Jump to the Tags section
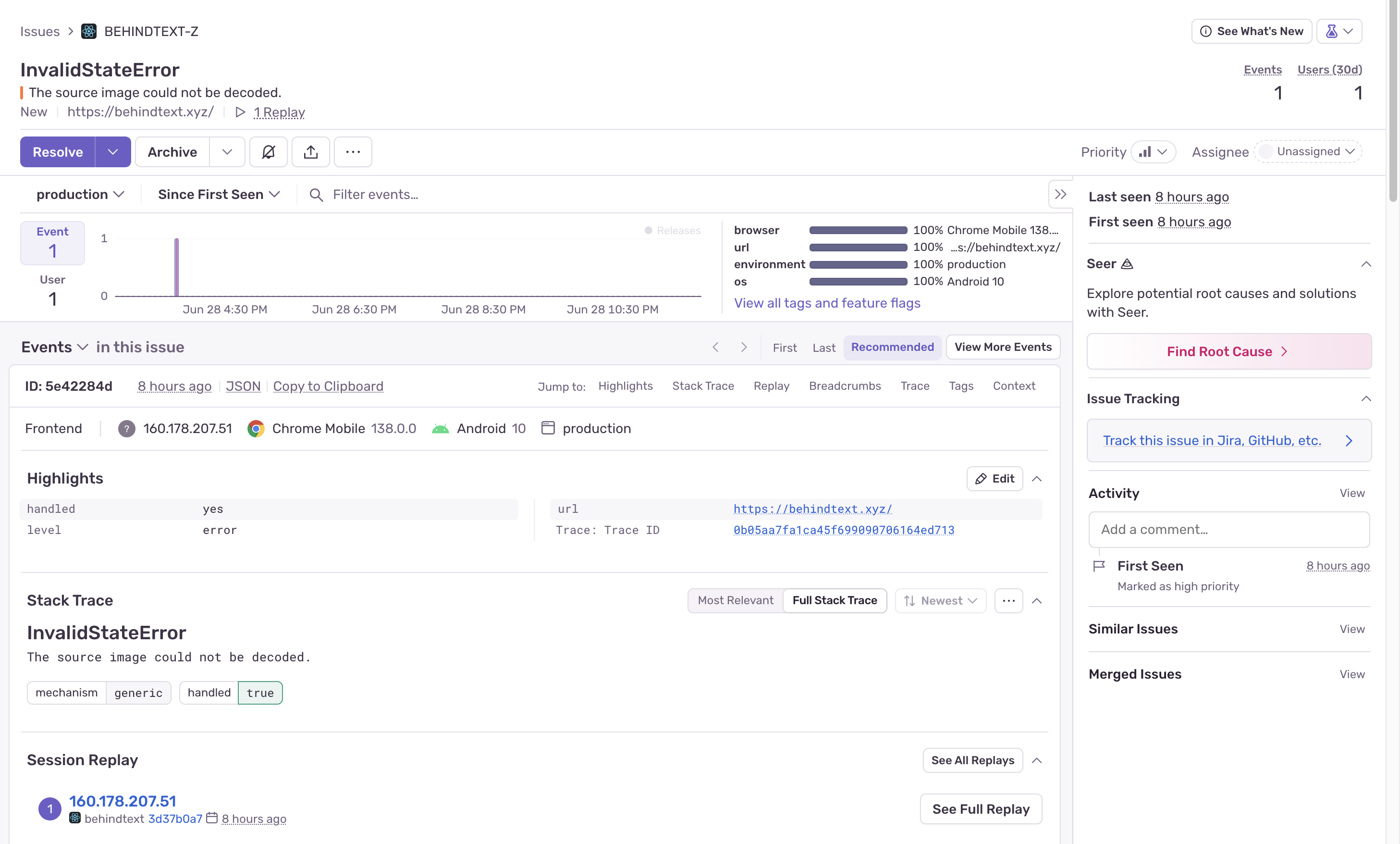The width and height of the screenshot is (1400, 844). pos(961,386)
